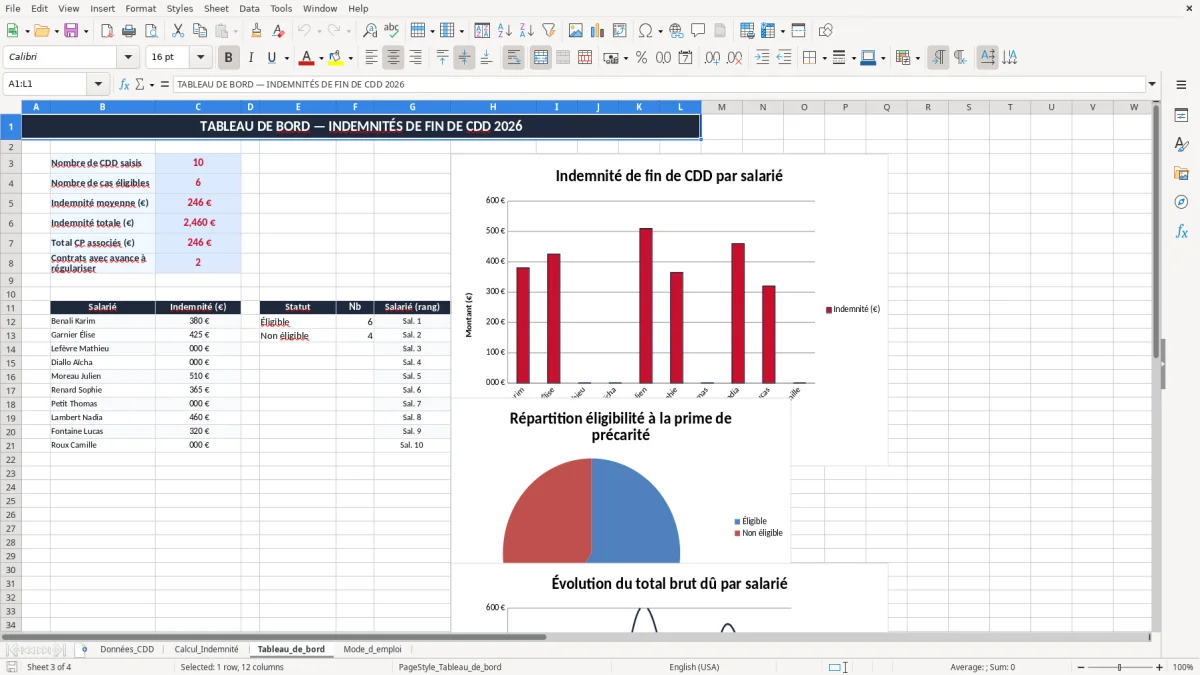Insert a hyperlink
Image resolution: width=1200 pixels, height=675 pixels.
(676, 31)
